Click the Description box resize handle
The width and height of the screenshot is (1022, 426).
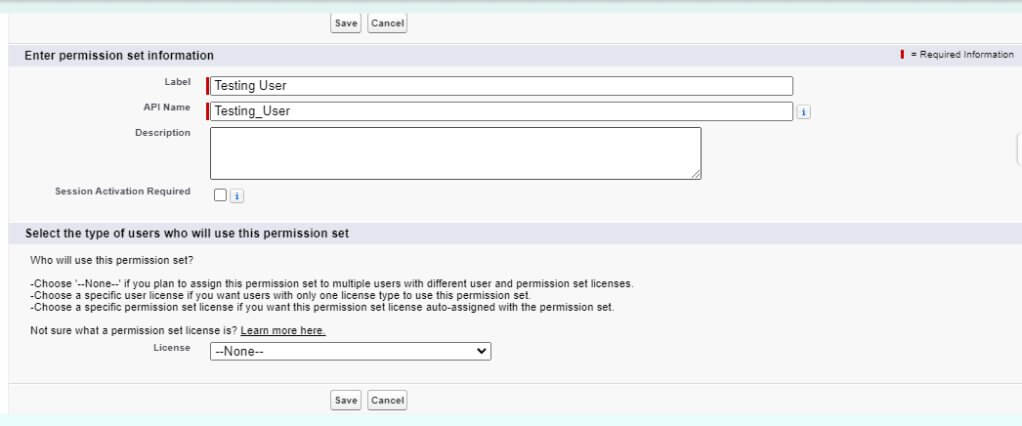695,174
